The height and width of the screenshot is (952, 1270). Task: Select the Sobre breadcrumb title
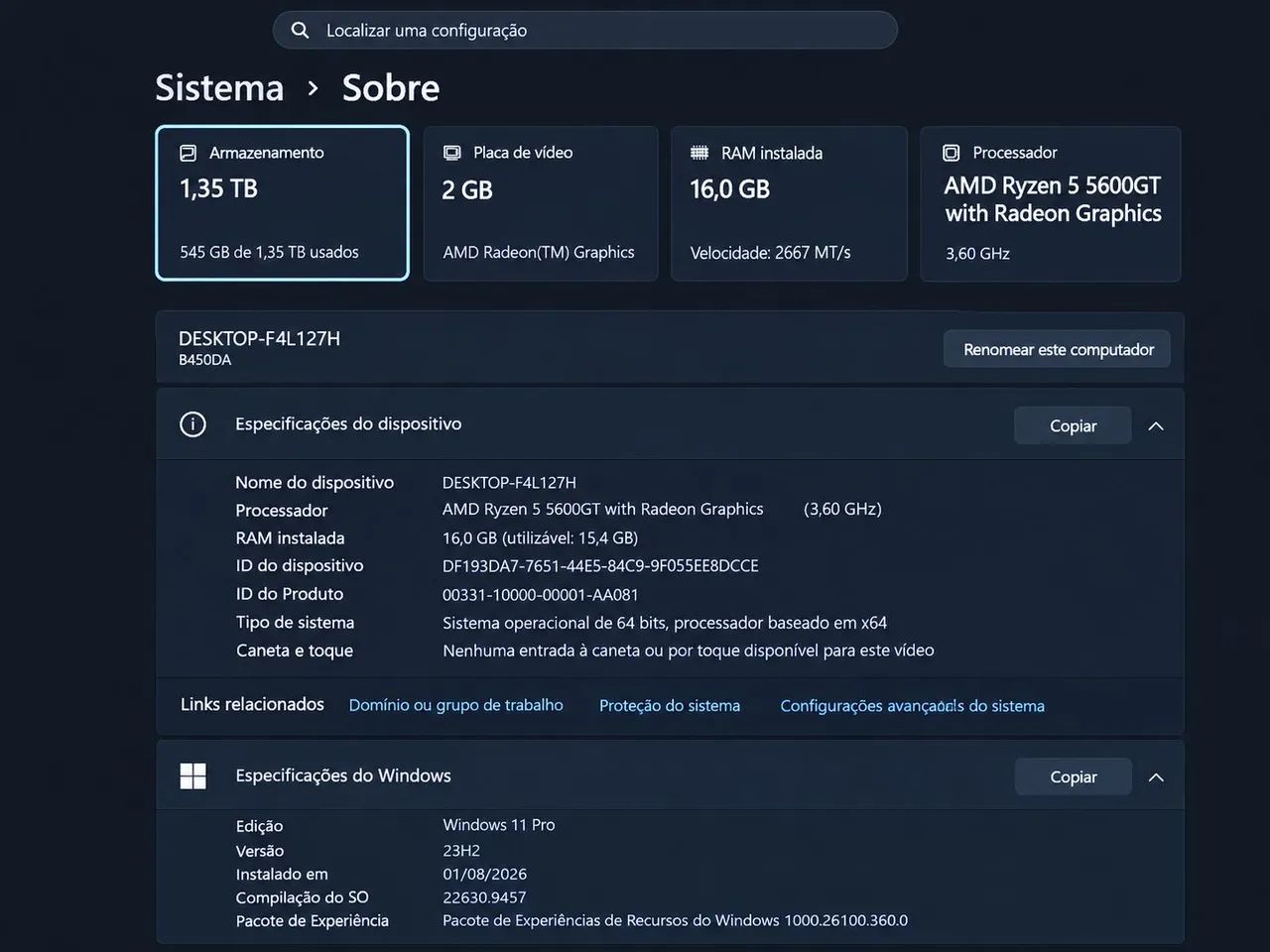click(391, 88)
